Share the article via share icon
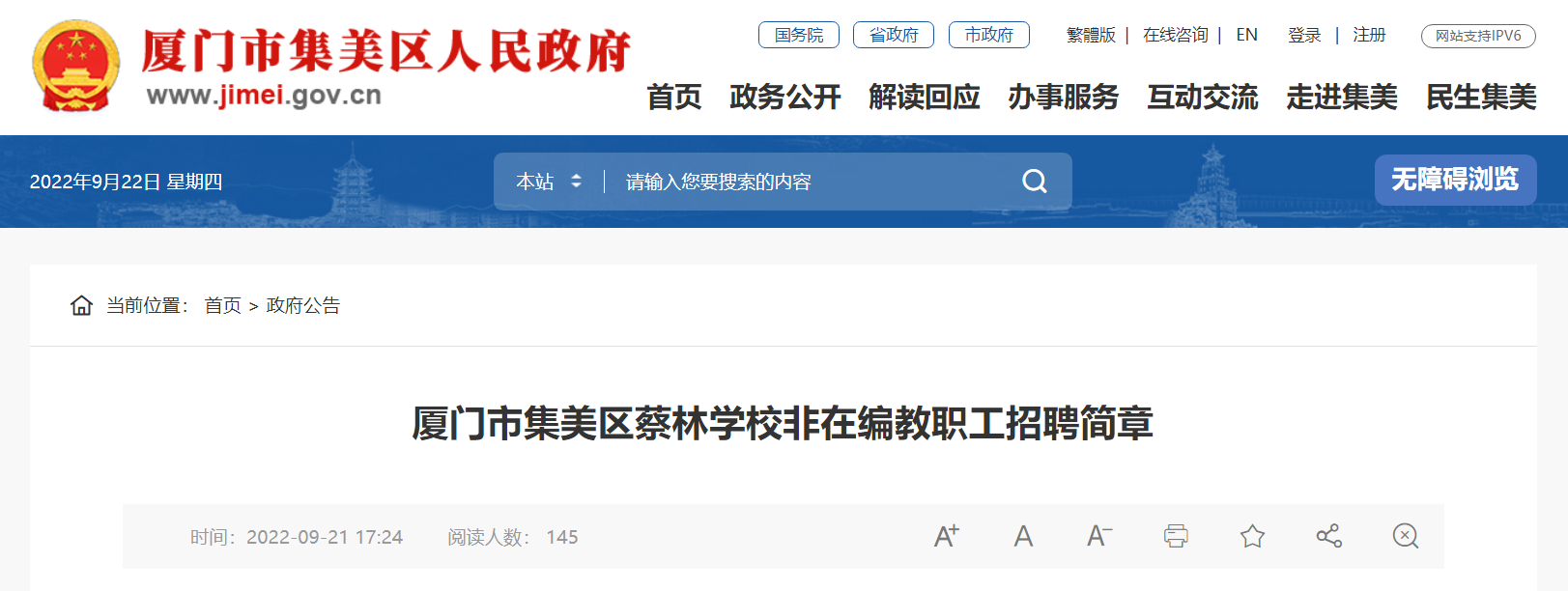The width and height of the screenshot is (1568, 591). (x=1328, y=536)
